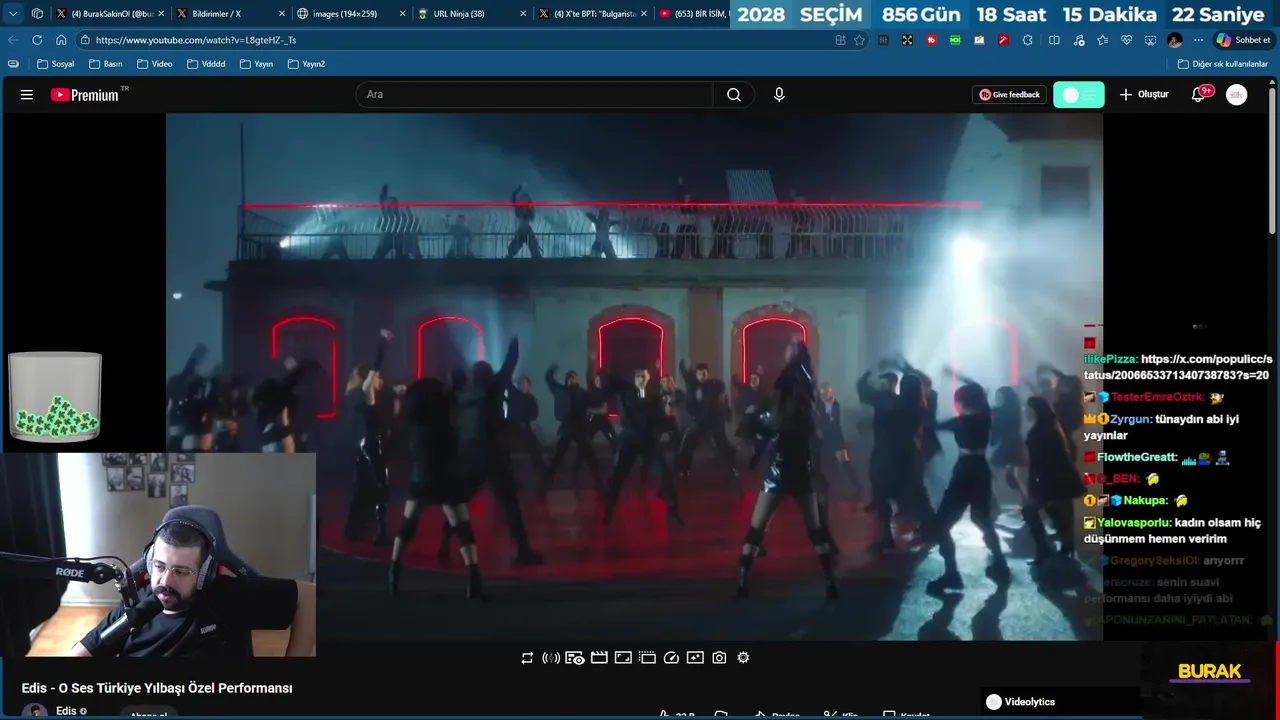
Task: Click the Give feedback button
Action: [x=1009, y=95]
